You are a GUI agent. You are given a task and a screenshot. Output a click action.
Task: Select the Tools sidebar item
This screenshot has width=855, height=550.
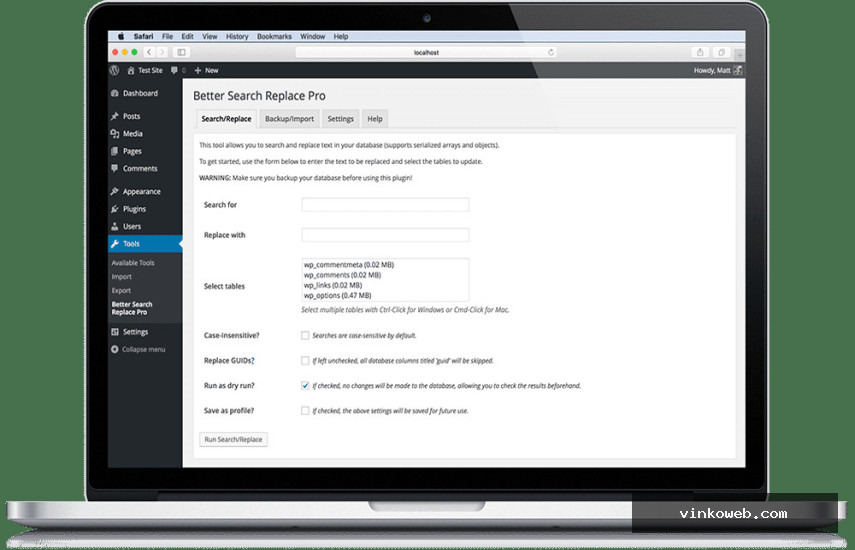click(x=145, y=244)
